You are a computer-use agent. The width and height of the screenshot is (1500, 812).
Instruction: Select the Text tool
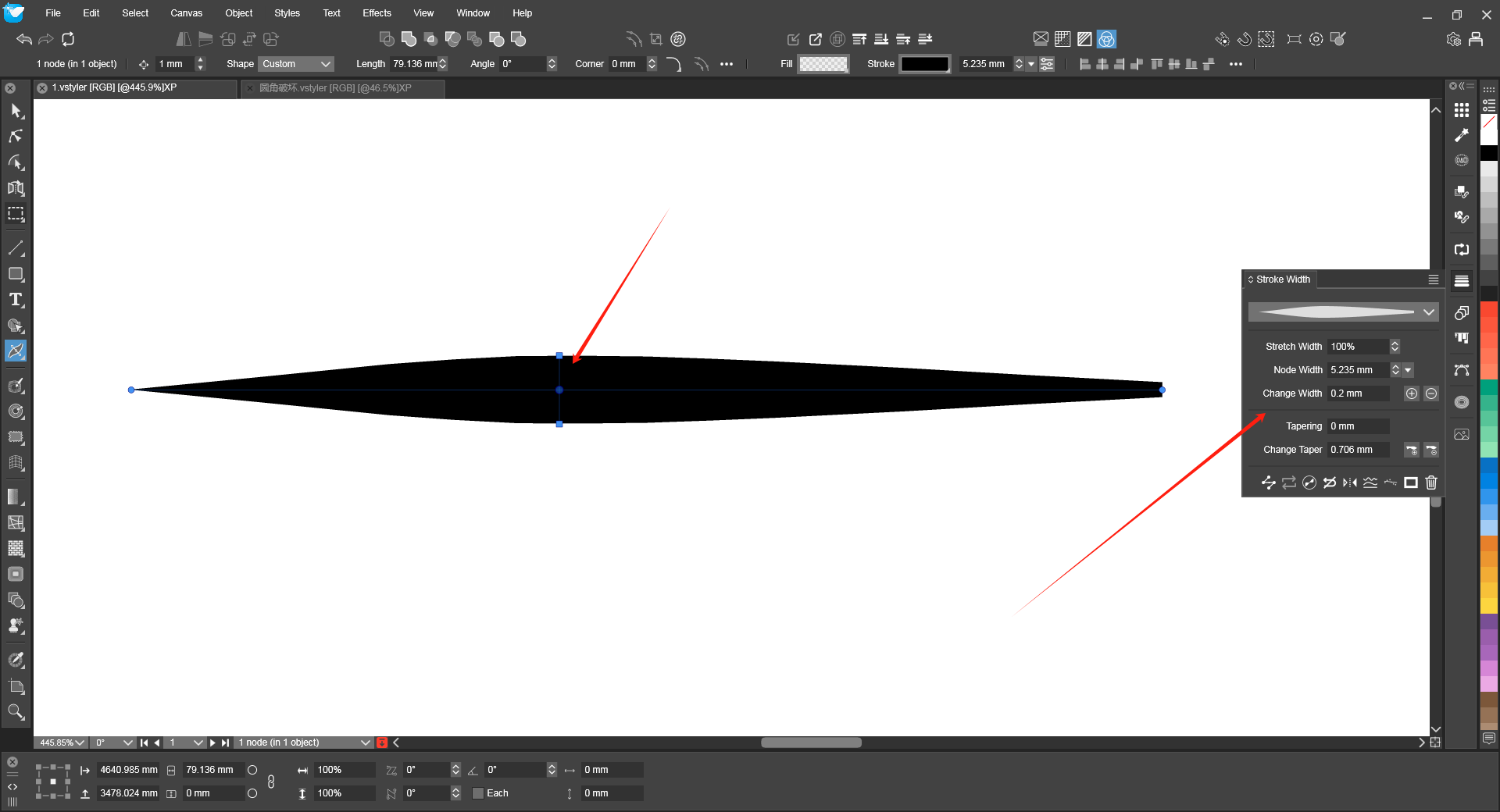(x=16, y=300)
